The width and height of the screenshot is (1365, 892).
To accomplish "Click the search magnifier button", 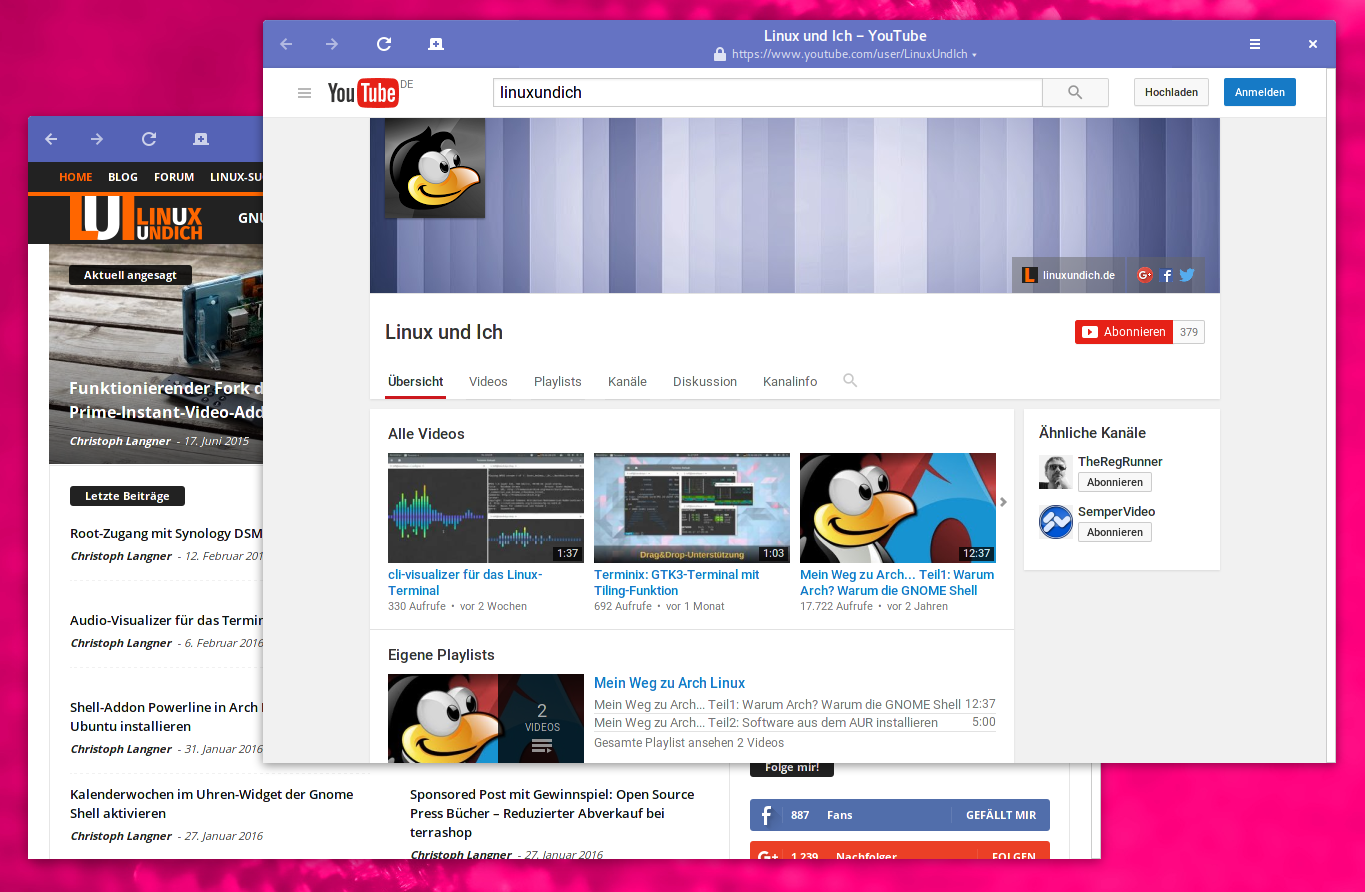I will (x=1075, y=92).
